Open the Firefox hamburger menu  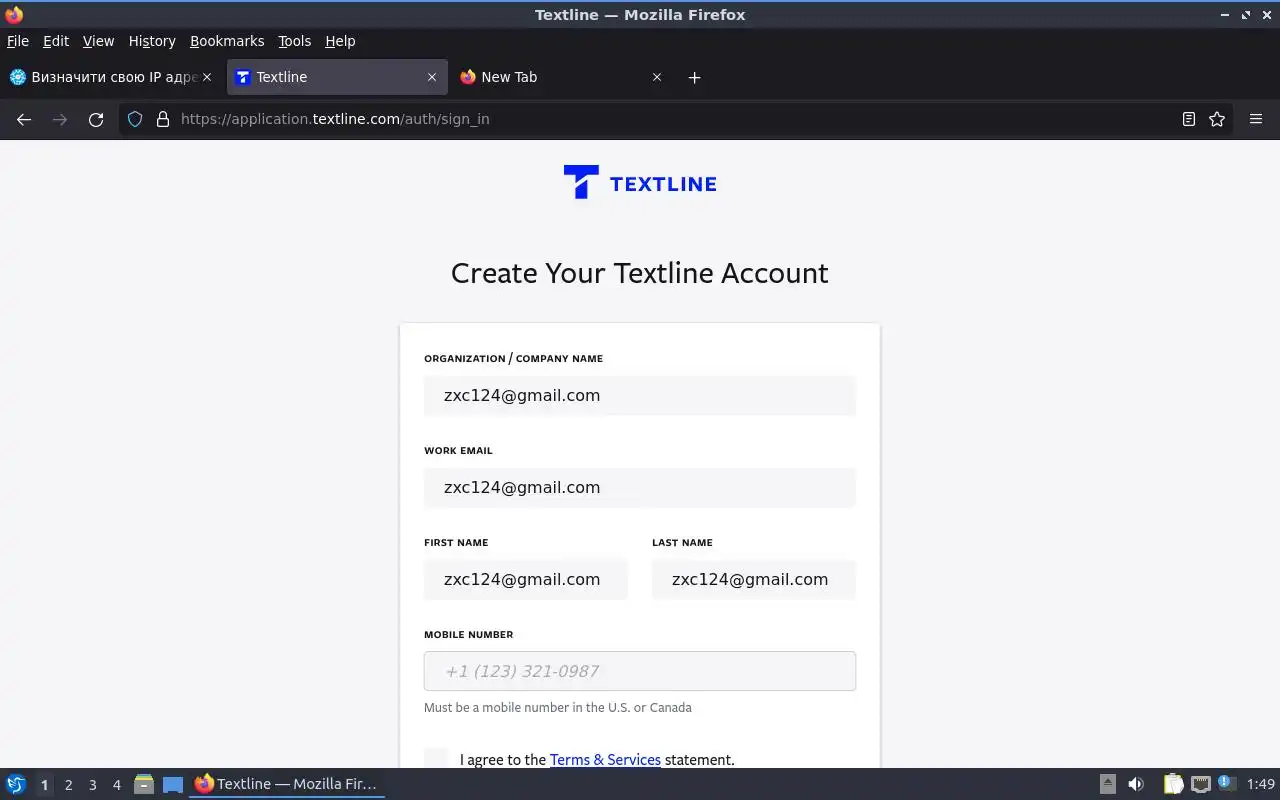coord(1256,119)
